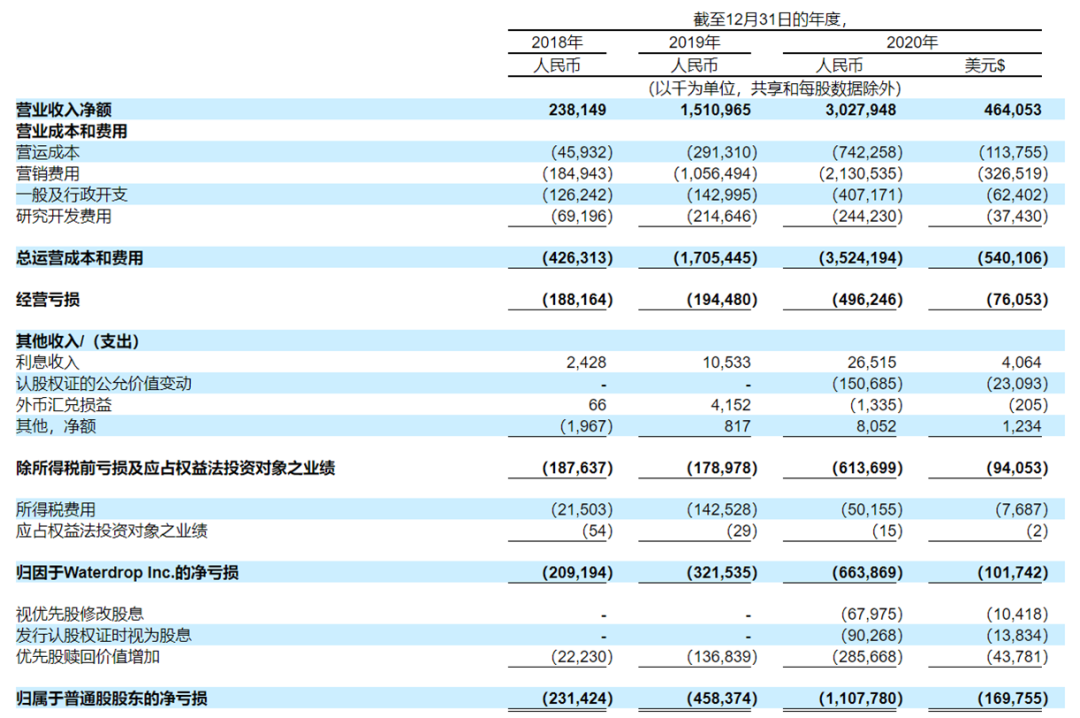Viewport: 1080px width, 718px height.
Task: Select the 外币汇兑损益 row label
Action: (x=63, y=405)
